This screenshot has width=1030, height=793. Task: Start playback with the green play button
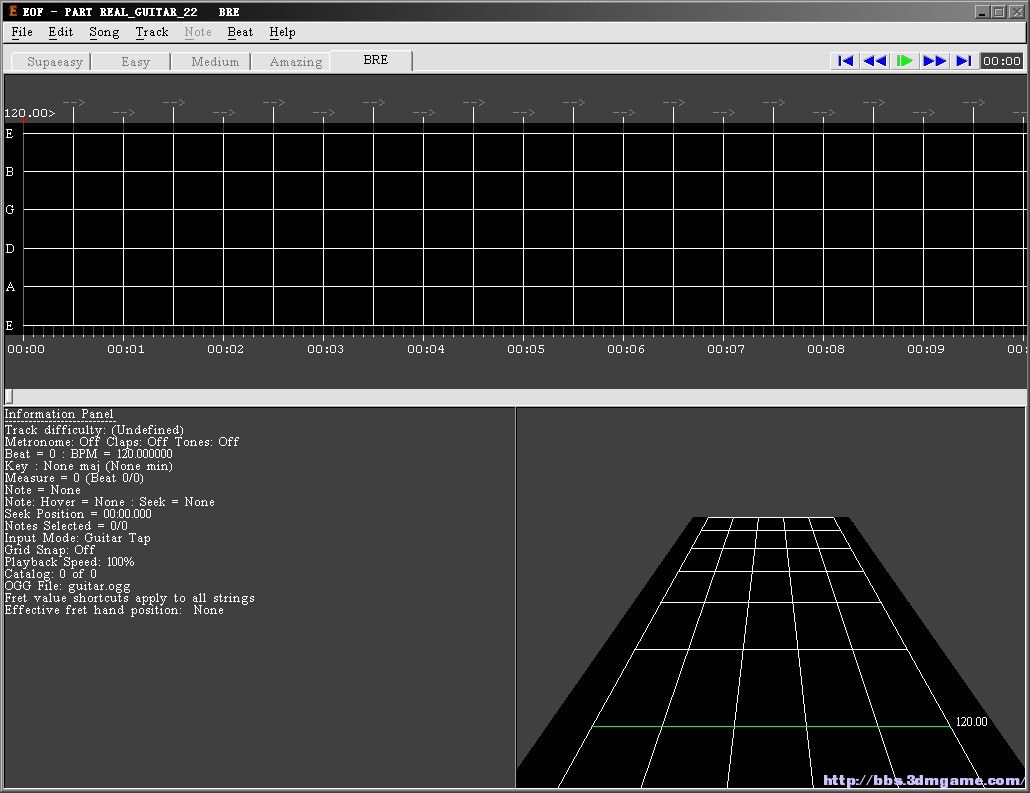(905, 61)
